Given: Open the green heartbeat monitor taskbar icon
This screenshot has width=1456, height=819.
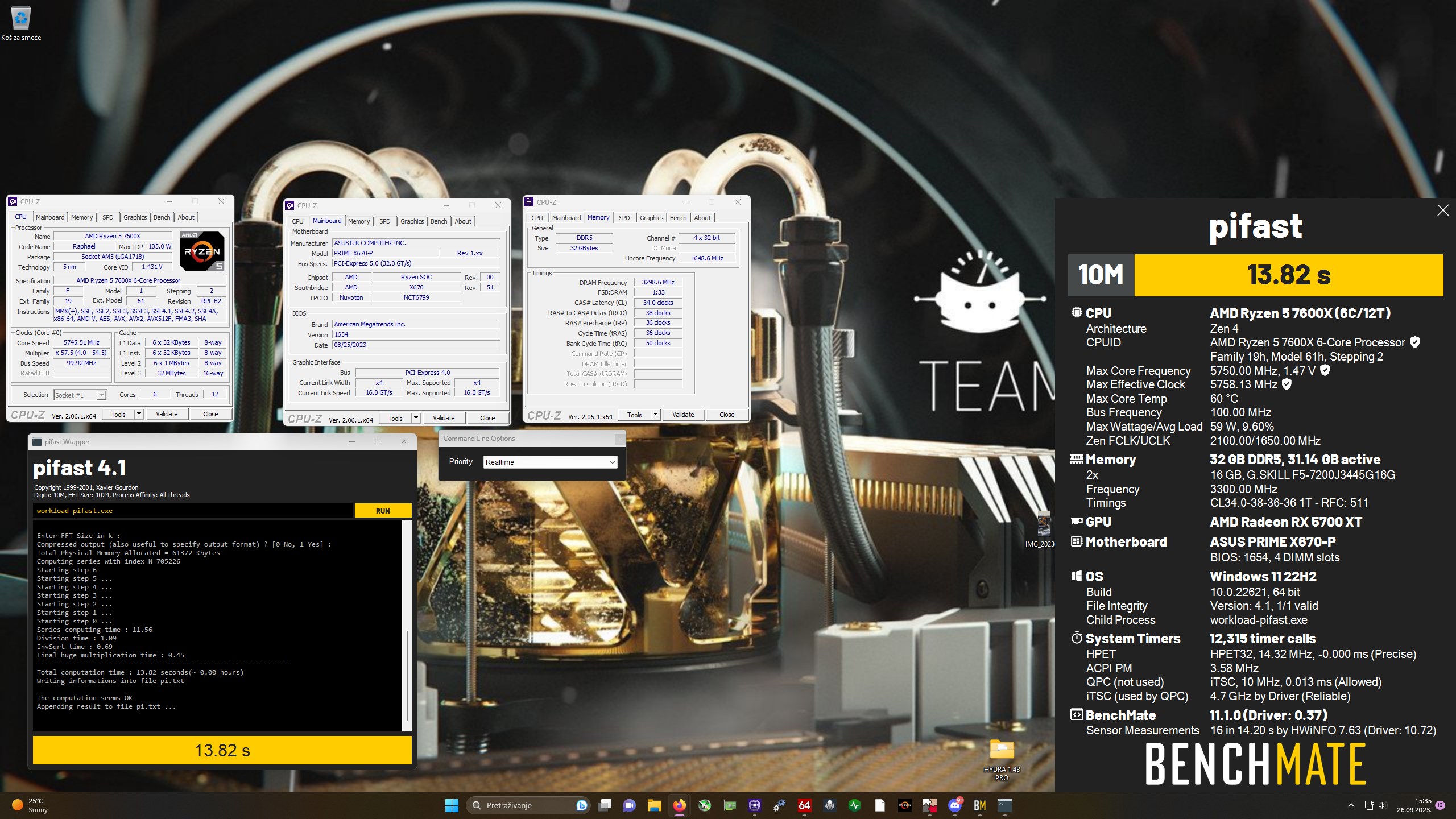Looking at the screenshot, I should click(854, 805).
